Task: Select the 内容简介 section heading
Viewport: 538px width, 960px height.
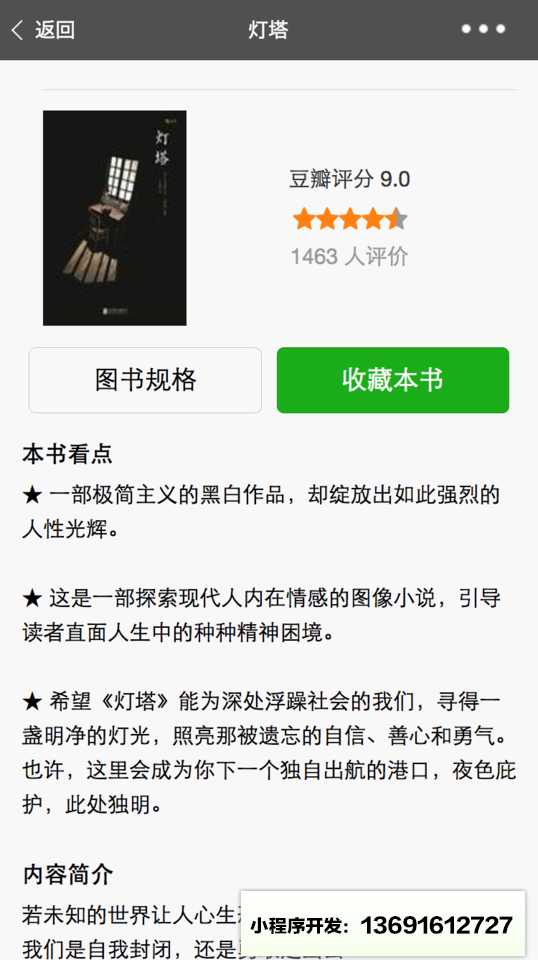Action: pyautogui.click(x=67, y=875)
